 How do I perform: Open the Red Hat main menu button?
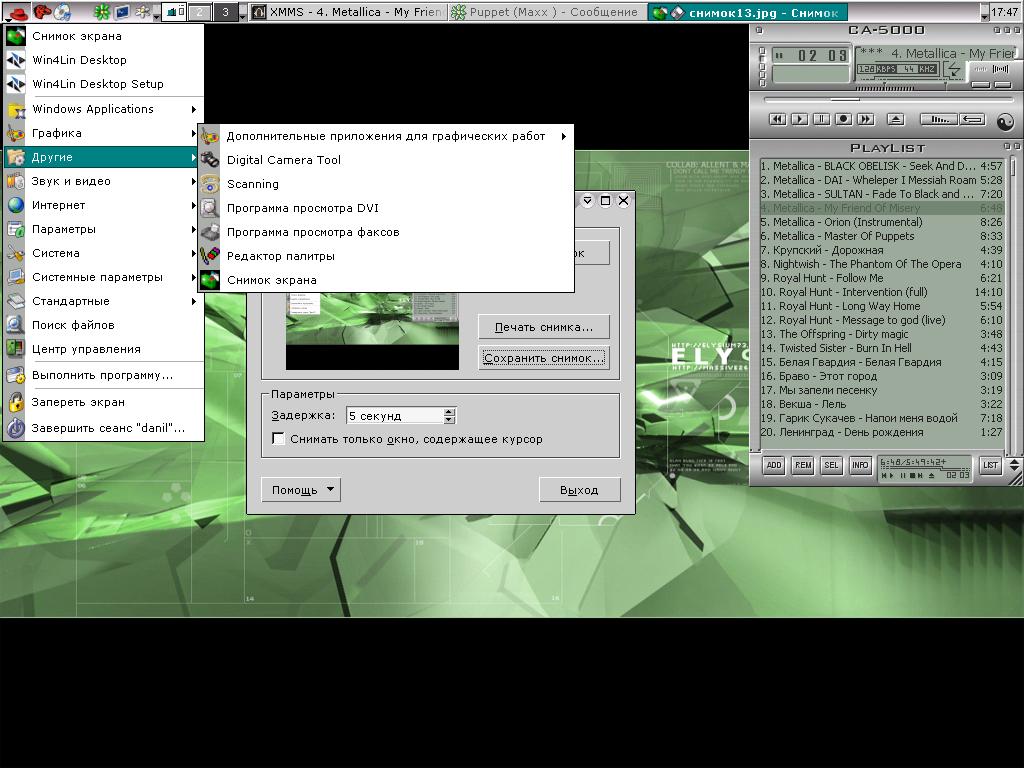coord(14,11)
